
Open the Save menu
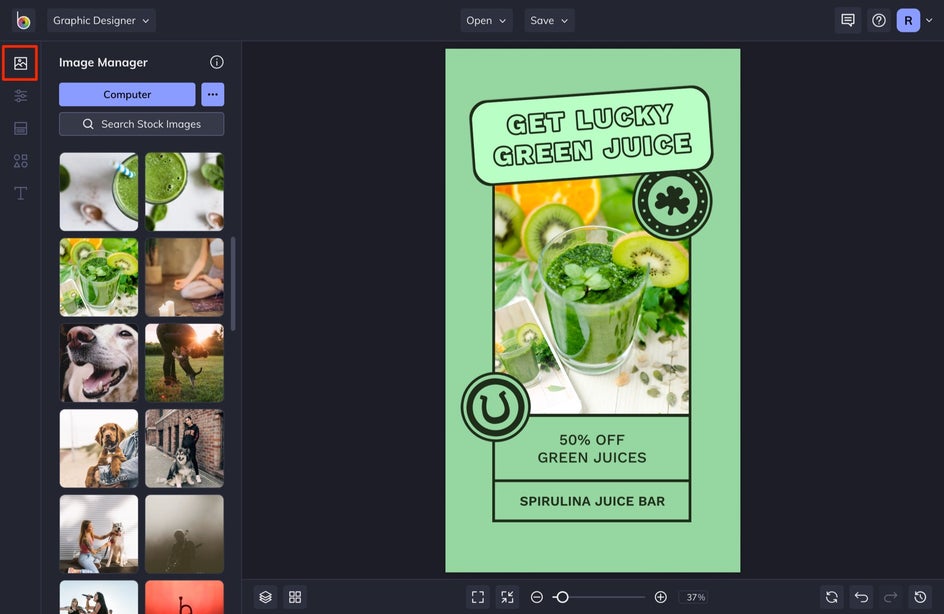(549, 20)
